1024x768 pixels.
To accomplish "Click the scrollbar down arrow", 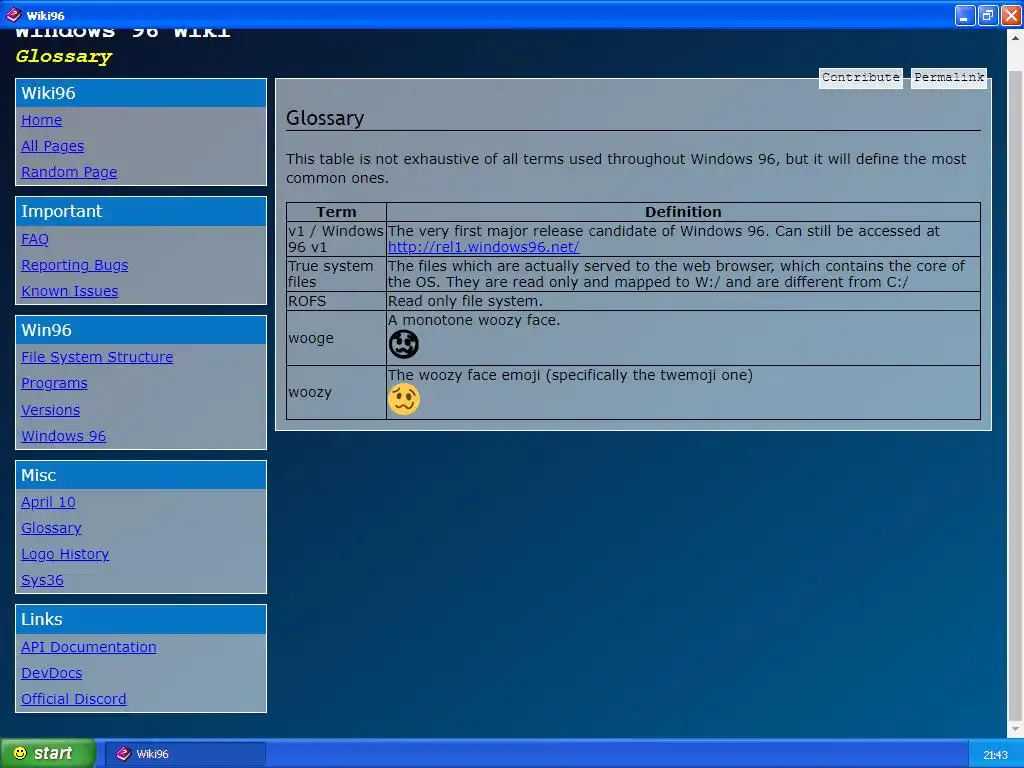I will (1015, 729).
